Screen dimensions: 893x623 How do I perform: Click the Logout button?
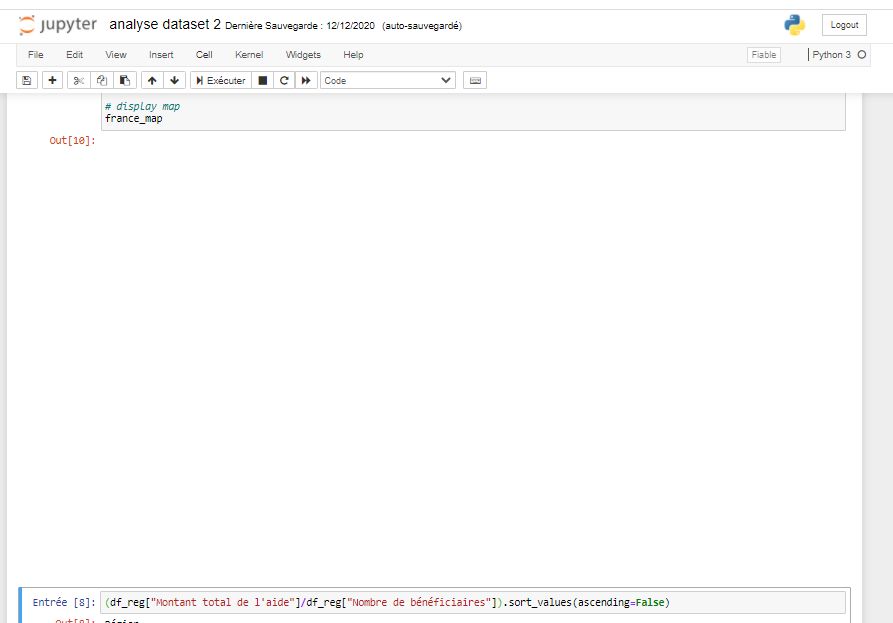click(x=844, y=25)
